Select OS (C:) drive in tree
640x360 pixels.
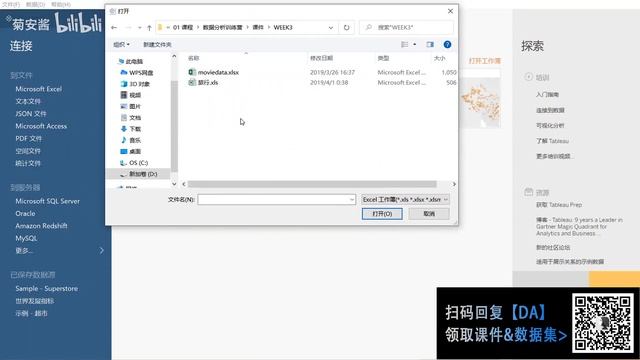(x=134, y=163)
